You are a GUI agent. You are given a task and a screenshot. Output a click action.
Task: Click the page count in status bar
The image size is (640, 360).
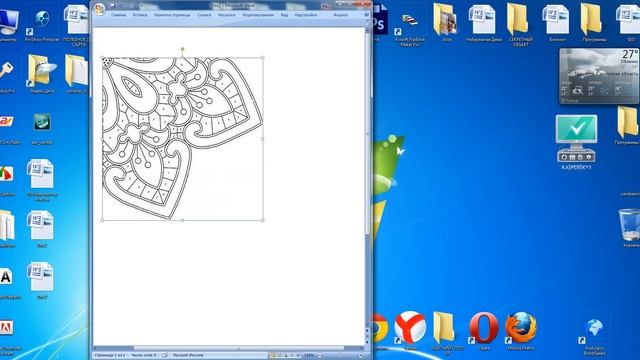[x=110, y=355]
